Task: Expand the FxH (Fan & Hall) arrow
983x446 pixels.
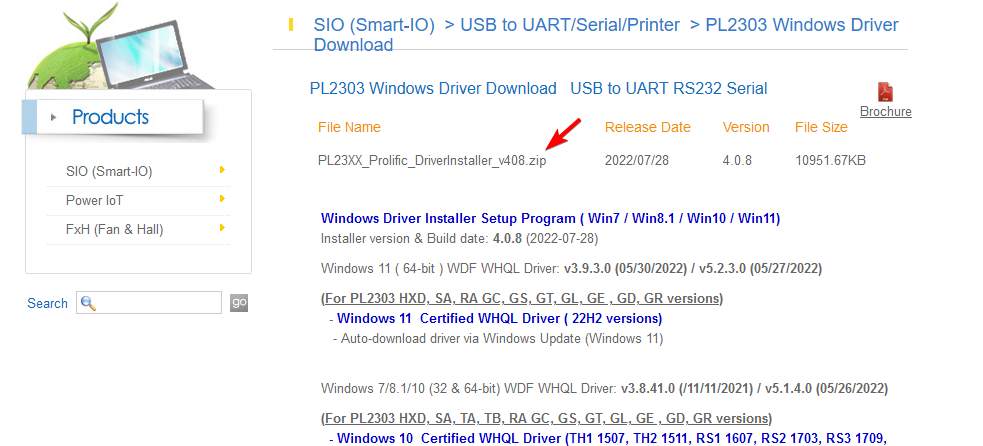Action: click(x=221, y=229)
